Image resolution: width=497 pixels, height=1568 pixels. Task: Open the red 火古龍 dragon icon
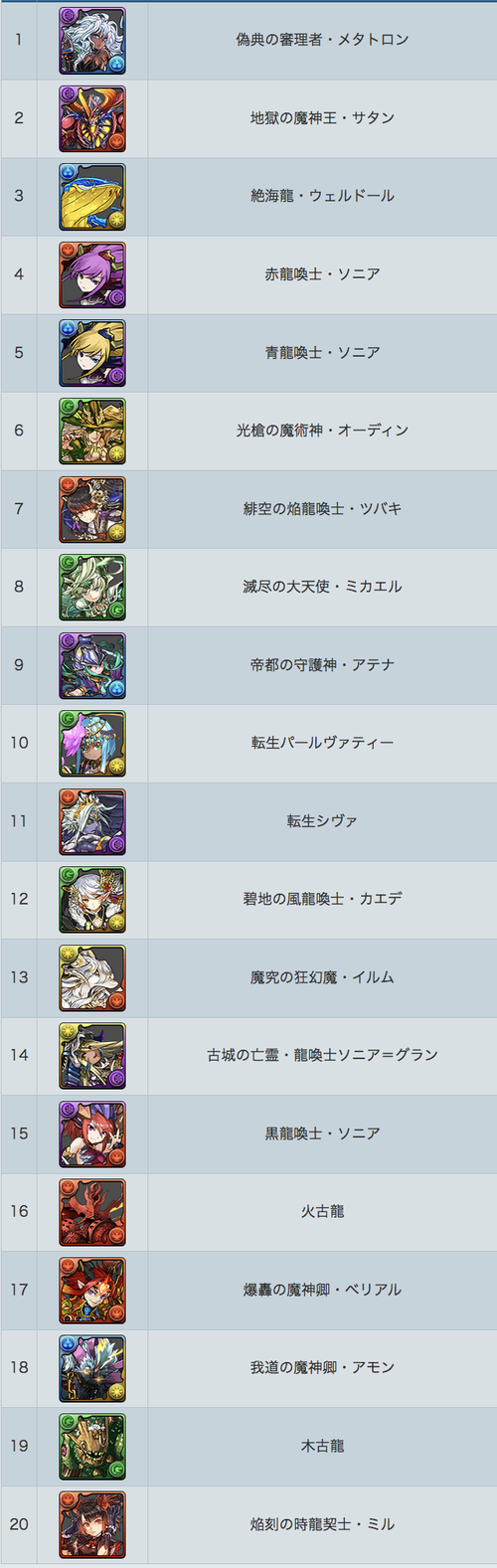tap(92, 1211)
